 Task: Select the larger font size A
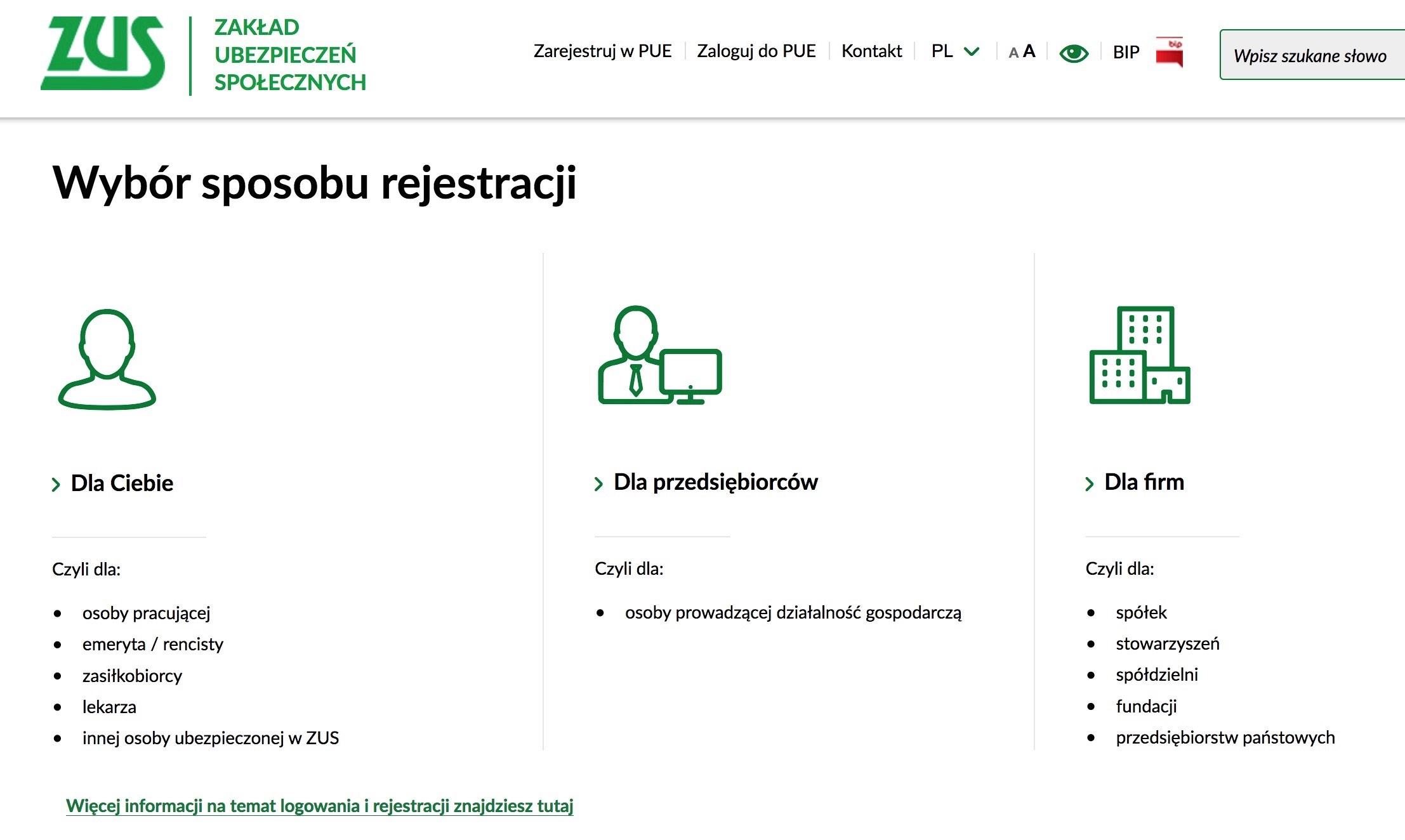point(1029,51)
